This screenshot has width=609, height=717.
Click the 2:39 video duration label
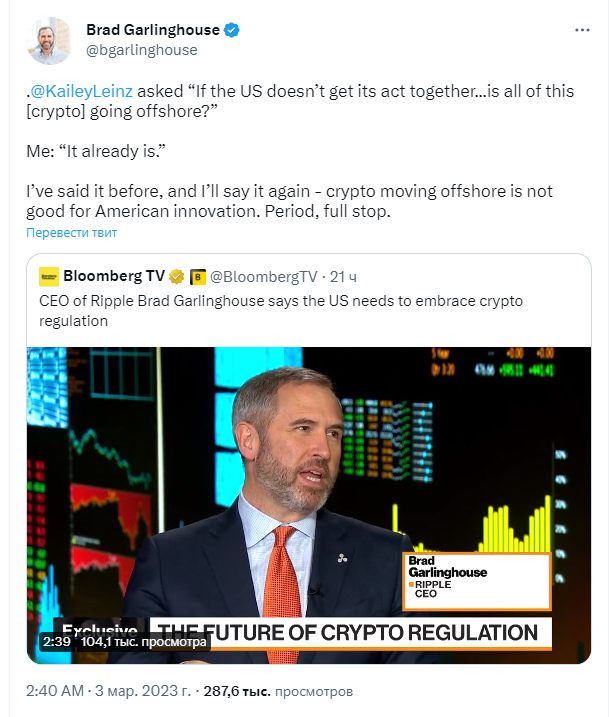click(x=56, y=641)
